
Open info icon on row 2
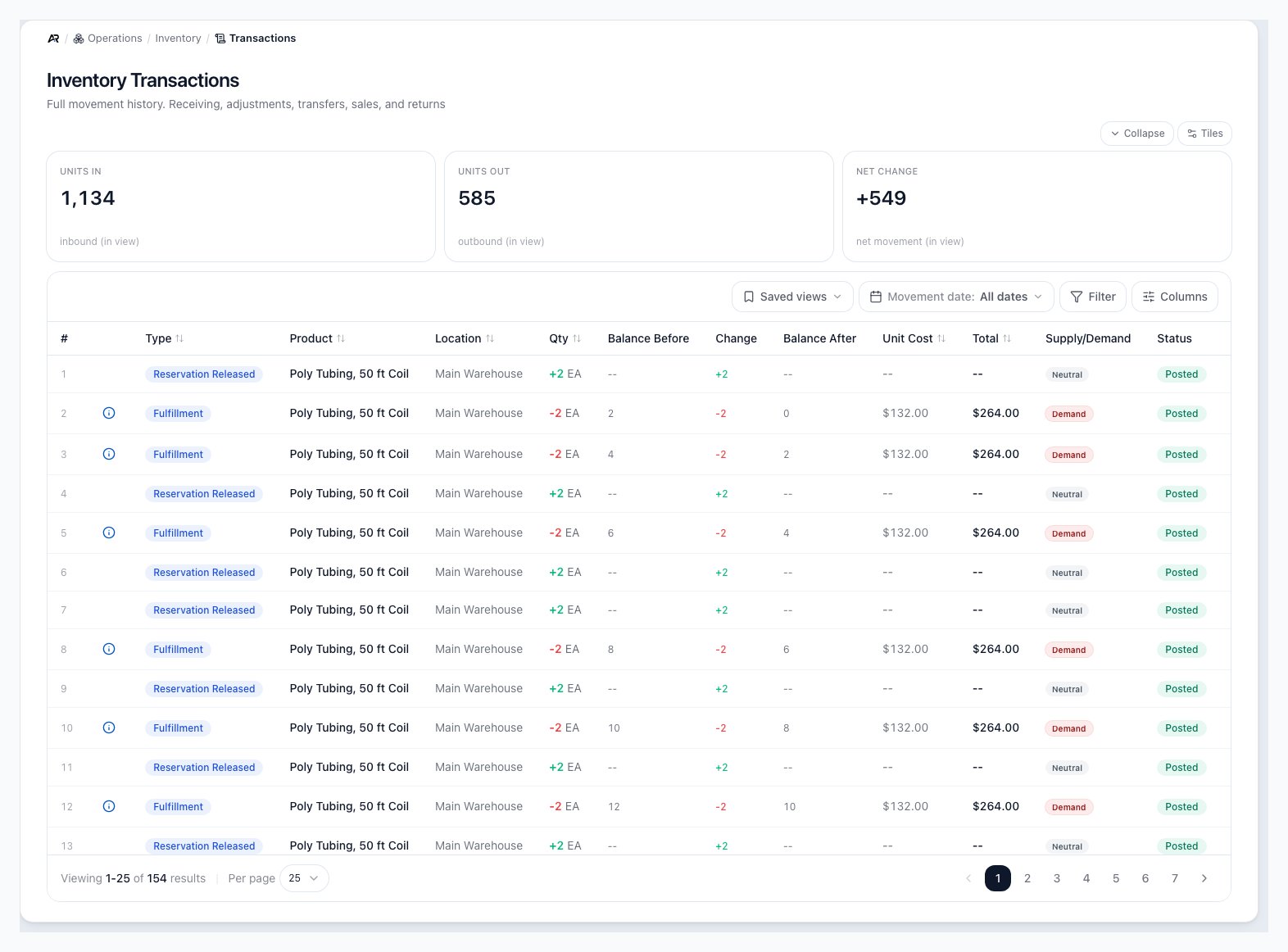(x=109, y=413)
